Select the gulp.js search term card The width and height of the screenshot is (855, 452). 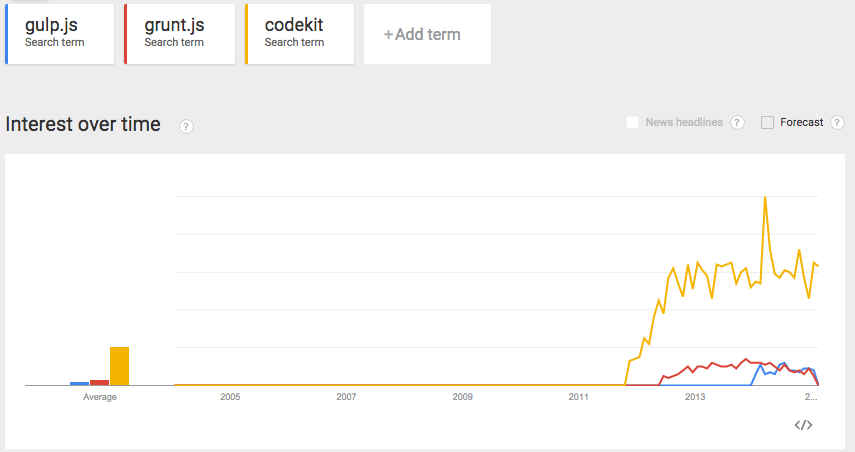pyautogui.click(x=59, y=34)
